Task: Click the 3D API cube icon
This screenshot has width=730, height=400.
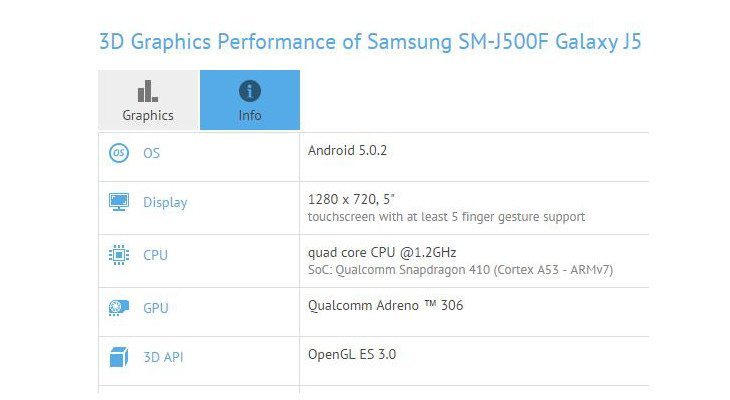Action: coord(119,357)
